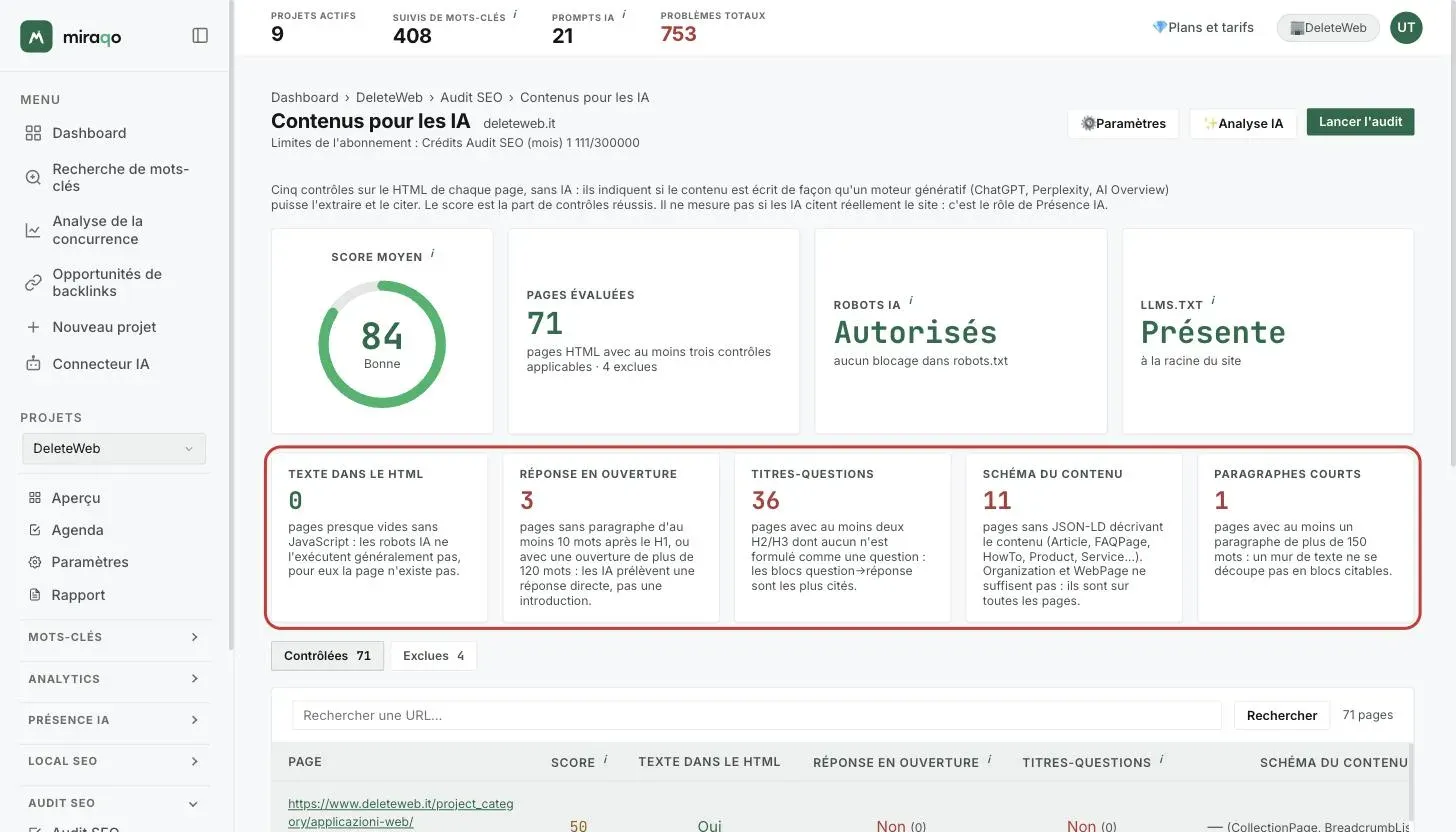Click the Recherche de mots-clés magnifier icon
This screenshot has height=832, width=1456.
pyautogui.click(x=33, y=177)
